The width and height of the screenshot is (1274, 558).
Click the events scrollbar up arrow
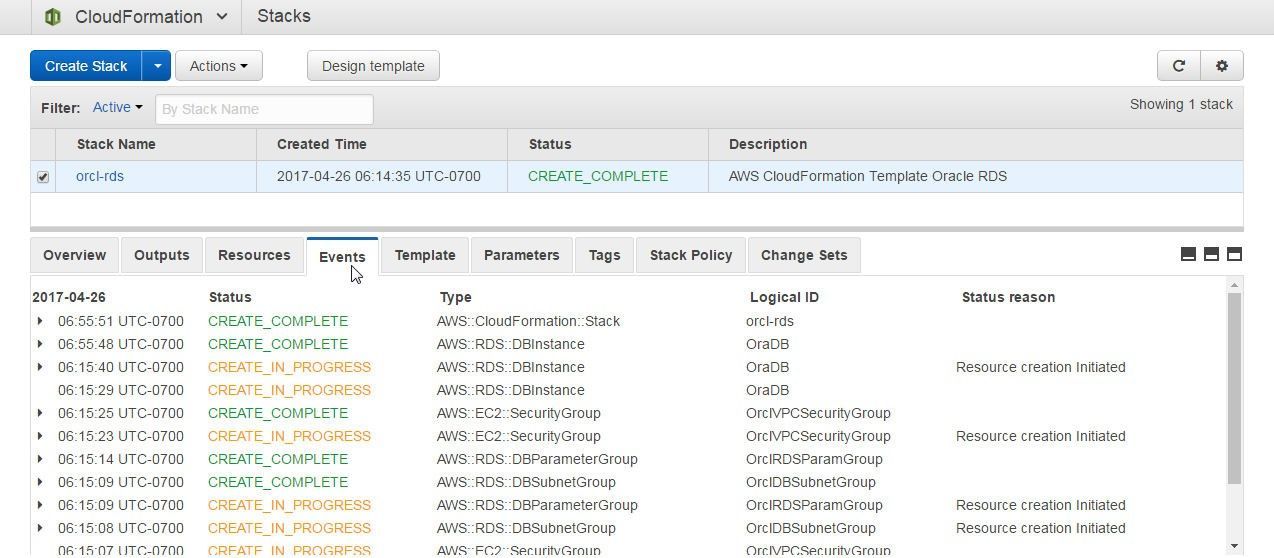[1234, 285]
